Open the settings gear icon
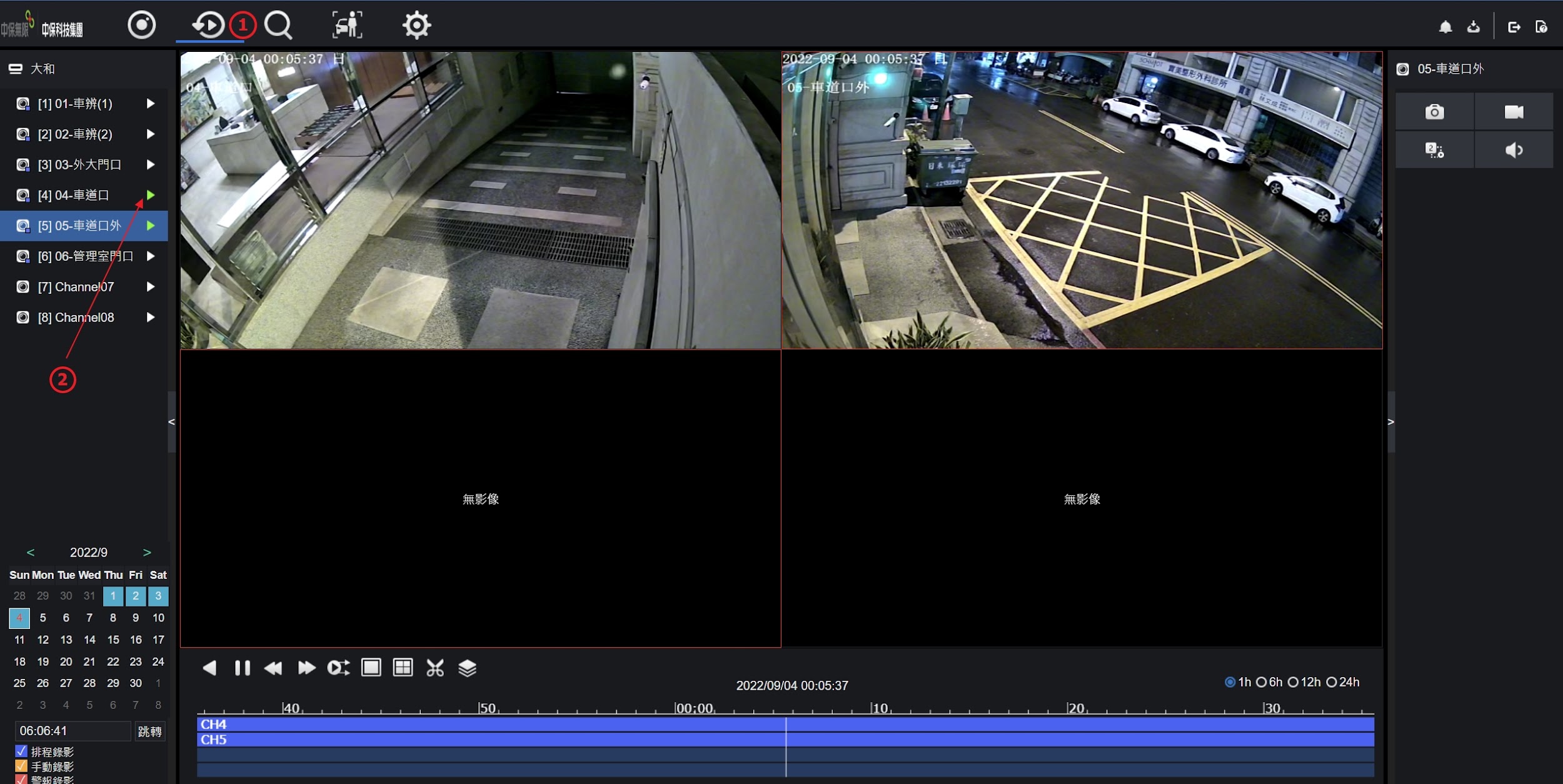This screenshot has height=784, width=1563. (x=416, y=26)
